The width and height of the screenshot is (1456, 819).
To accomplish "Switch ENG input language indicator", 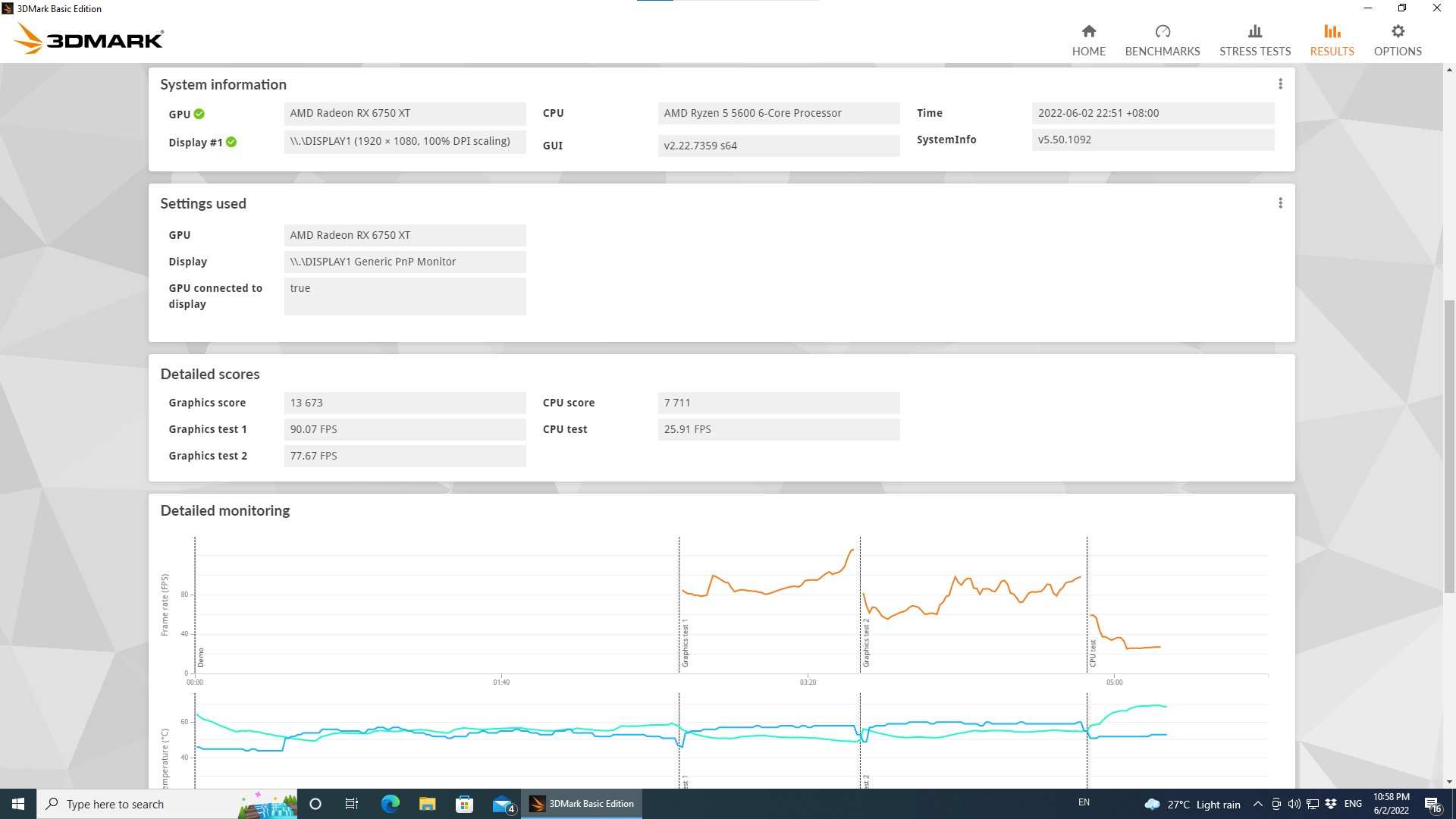I will (1353, 804).
